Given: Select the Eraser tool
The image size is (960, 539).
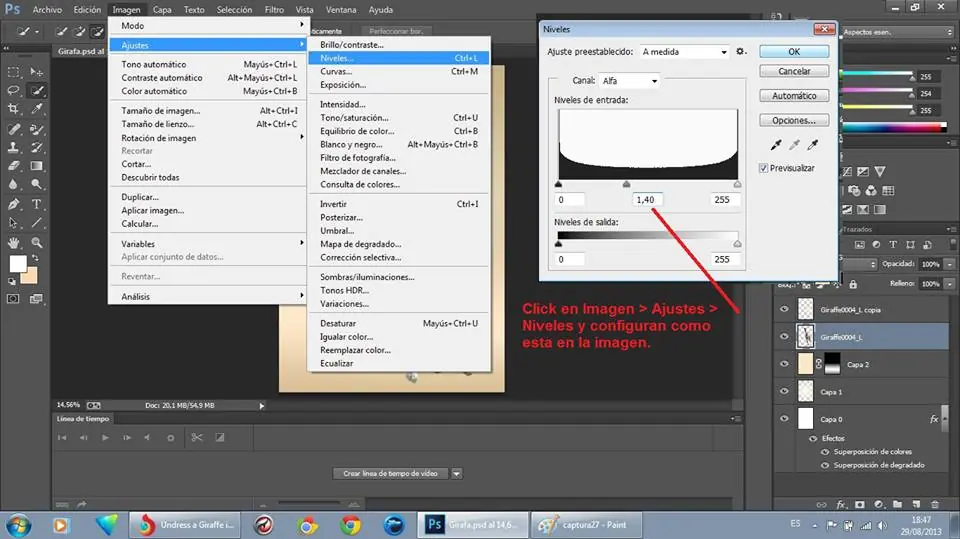Looking at the screenshot, I should tap(13, 165).
